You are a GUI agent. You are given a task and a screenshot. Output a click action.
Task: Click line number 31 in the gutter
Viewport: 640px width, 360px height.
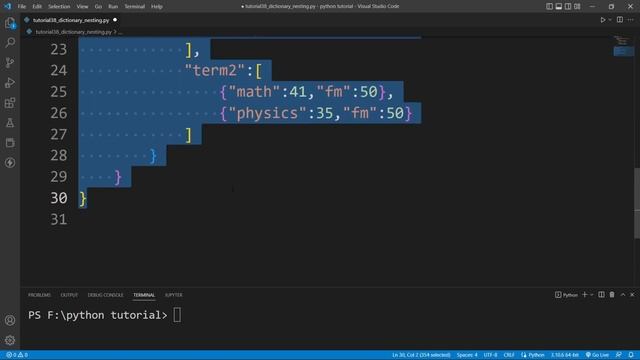click(x=58, y=220)
